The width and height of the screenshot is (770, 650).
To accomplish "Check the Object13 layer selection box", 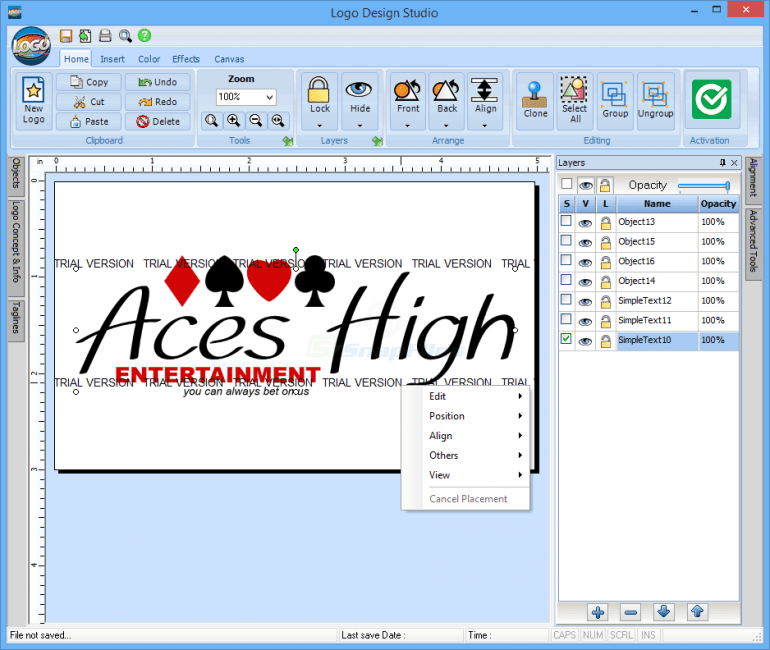I will click(567, 221).
